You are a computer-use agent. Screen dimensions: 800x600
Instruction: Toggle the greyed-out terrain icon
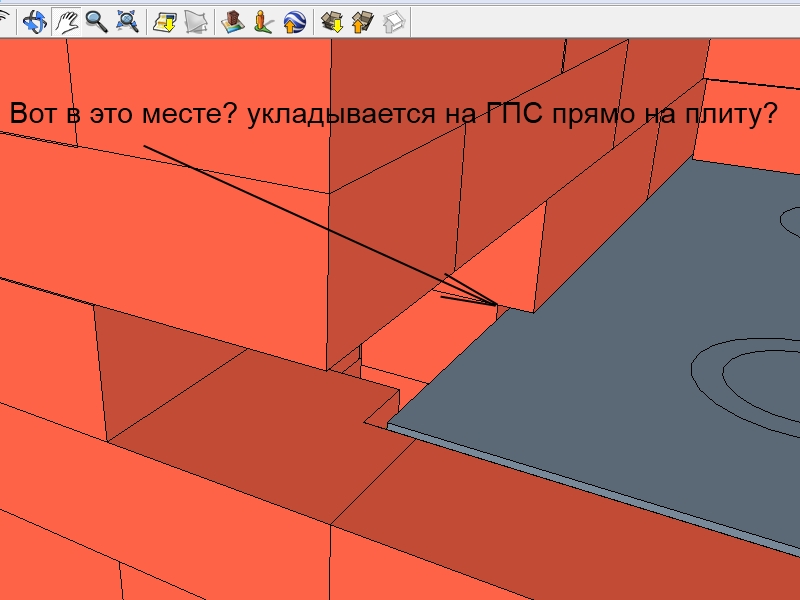pyautogui.click(x=196, y=21)
